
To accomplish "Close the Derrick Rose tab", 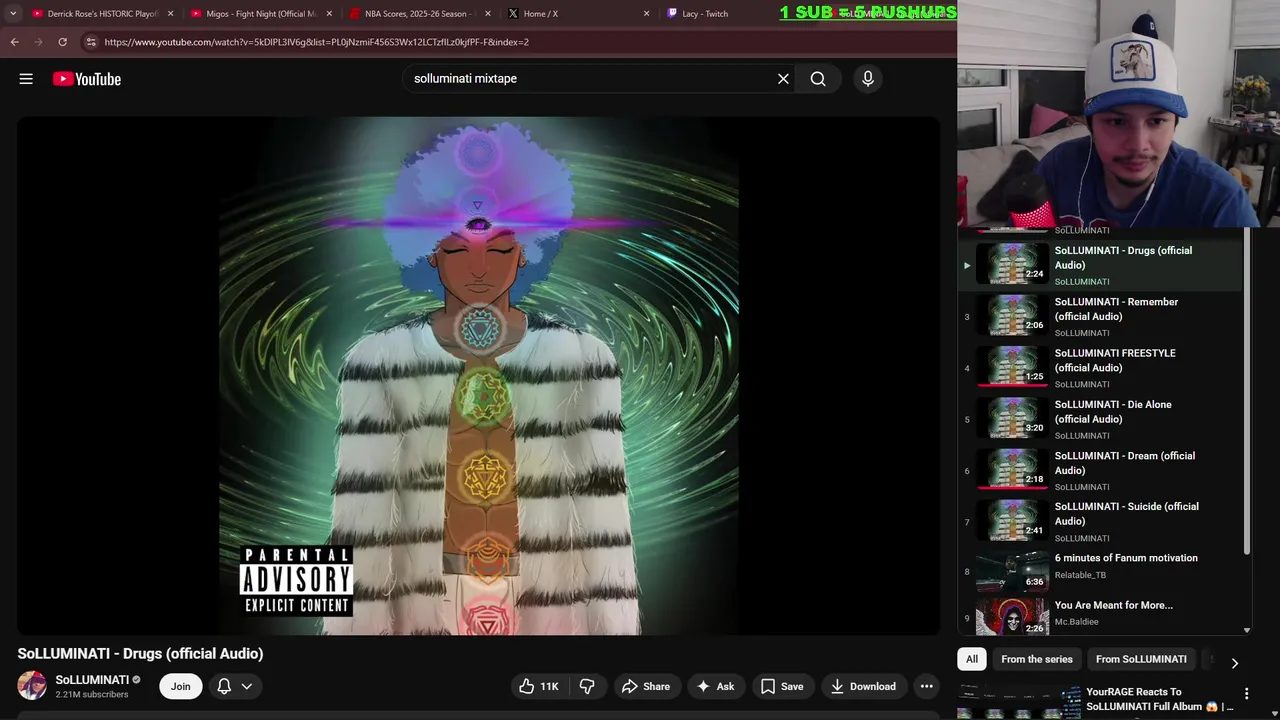I will 170,14.
